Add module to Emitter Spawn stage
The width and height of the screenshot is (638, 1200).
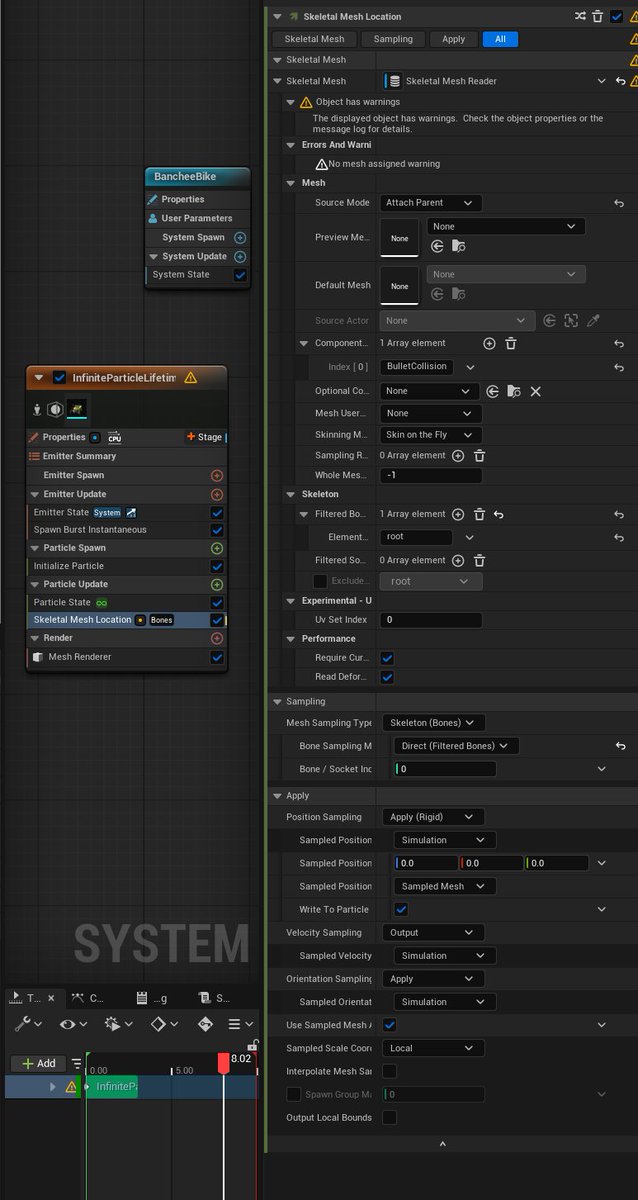(x=216, y=476)
